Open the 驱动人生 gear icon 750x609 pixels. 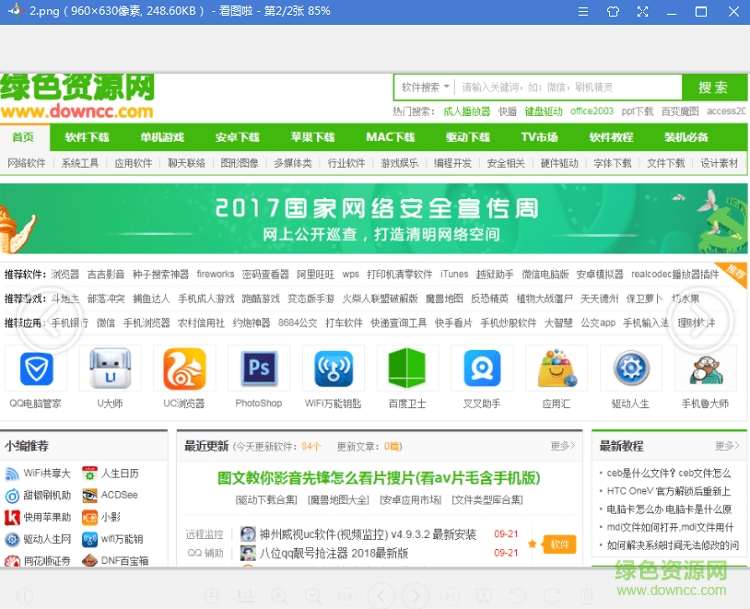(631, 368)
